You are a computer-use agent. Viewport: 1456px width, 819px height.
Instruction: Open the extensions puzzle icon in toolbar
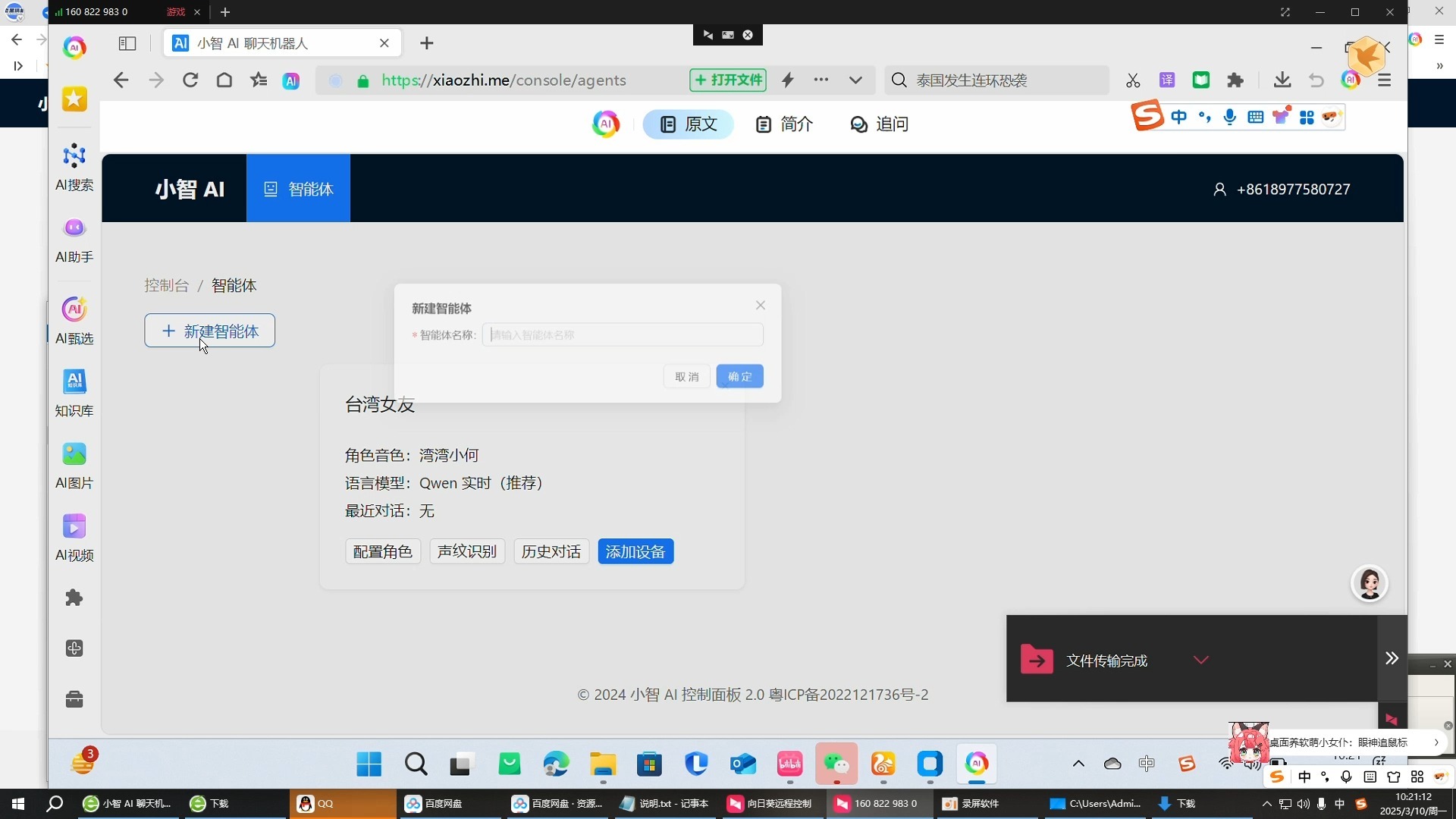(1235, 80)
